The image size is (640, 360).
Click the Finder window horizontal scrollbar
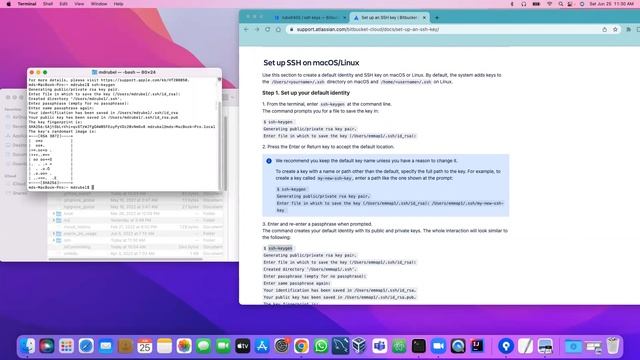[125, 259]
